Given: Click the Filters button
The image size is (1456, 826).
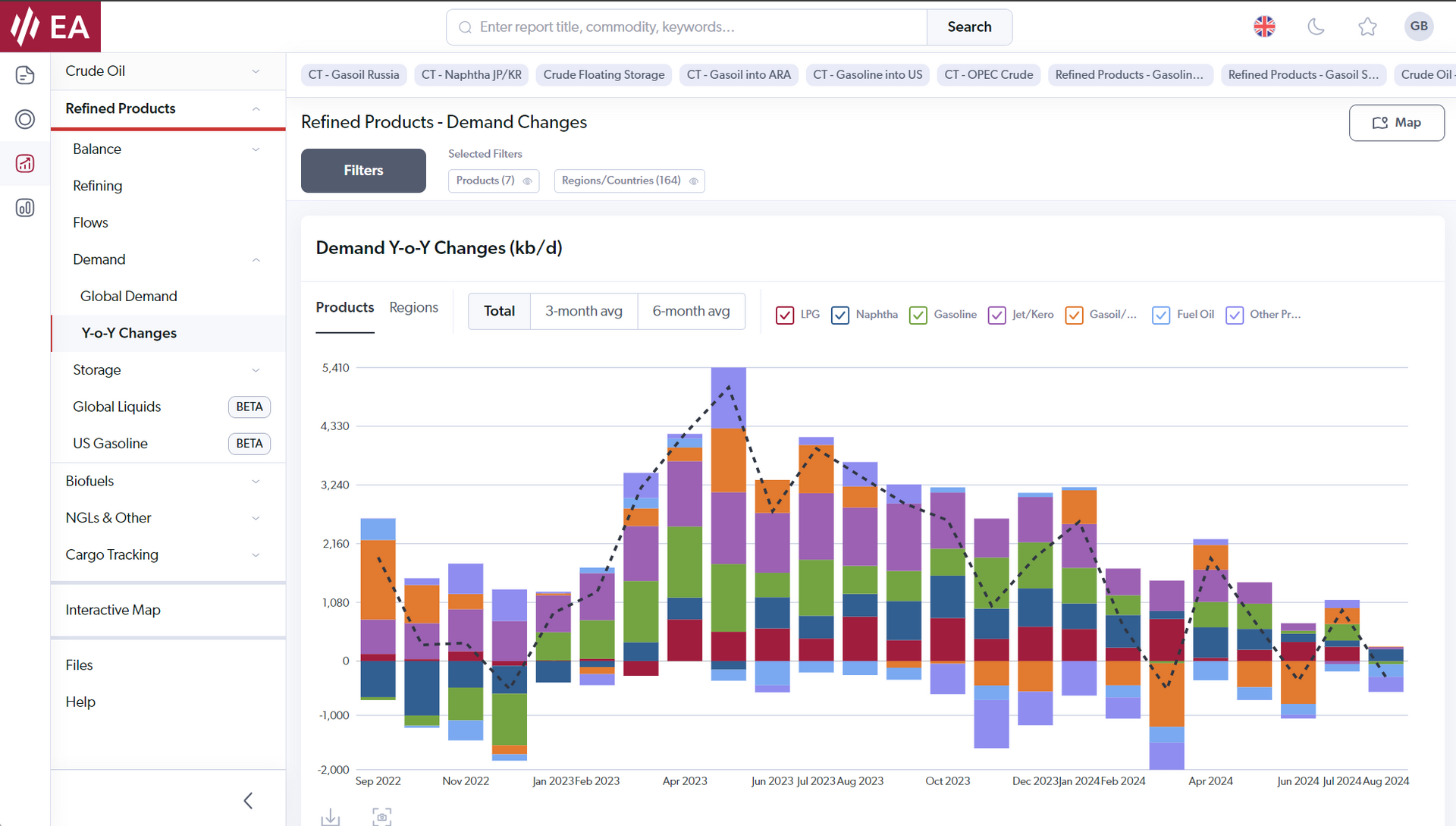Looking at the screenshot, I should pos(363,171).
